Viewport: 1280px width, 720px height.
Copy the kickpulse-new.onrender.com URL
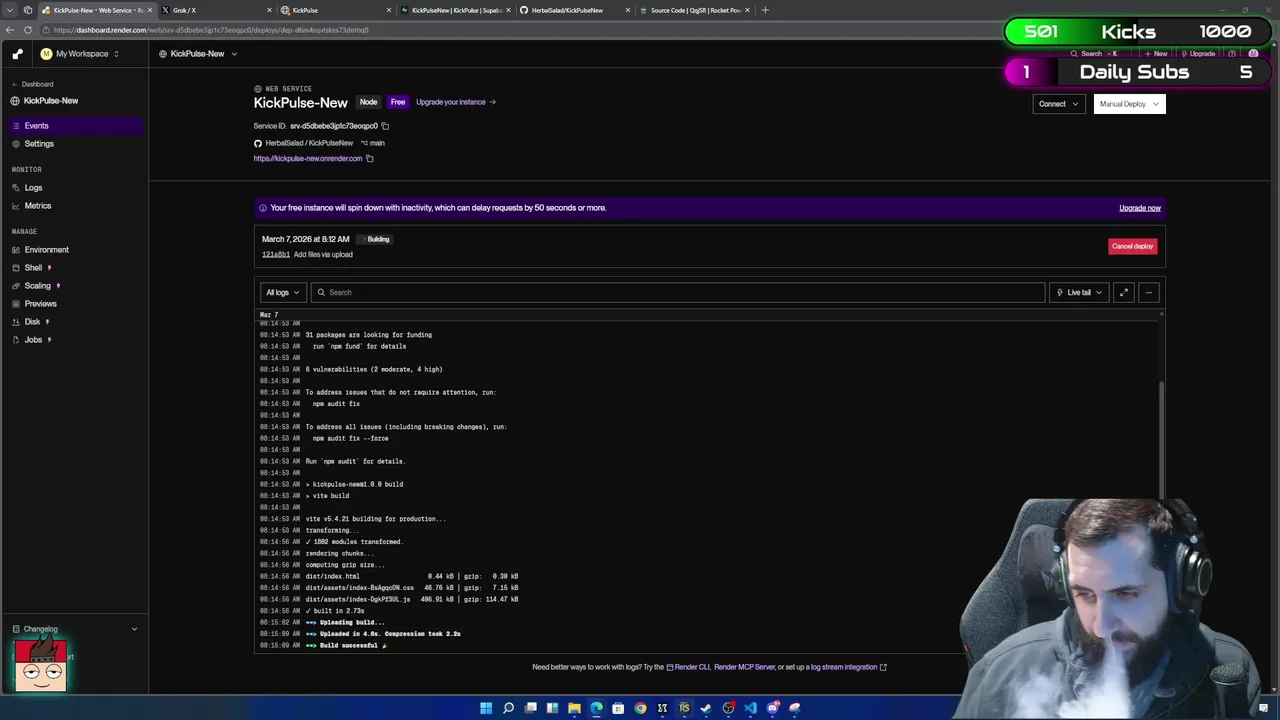(369, 159)
